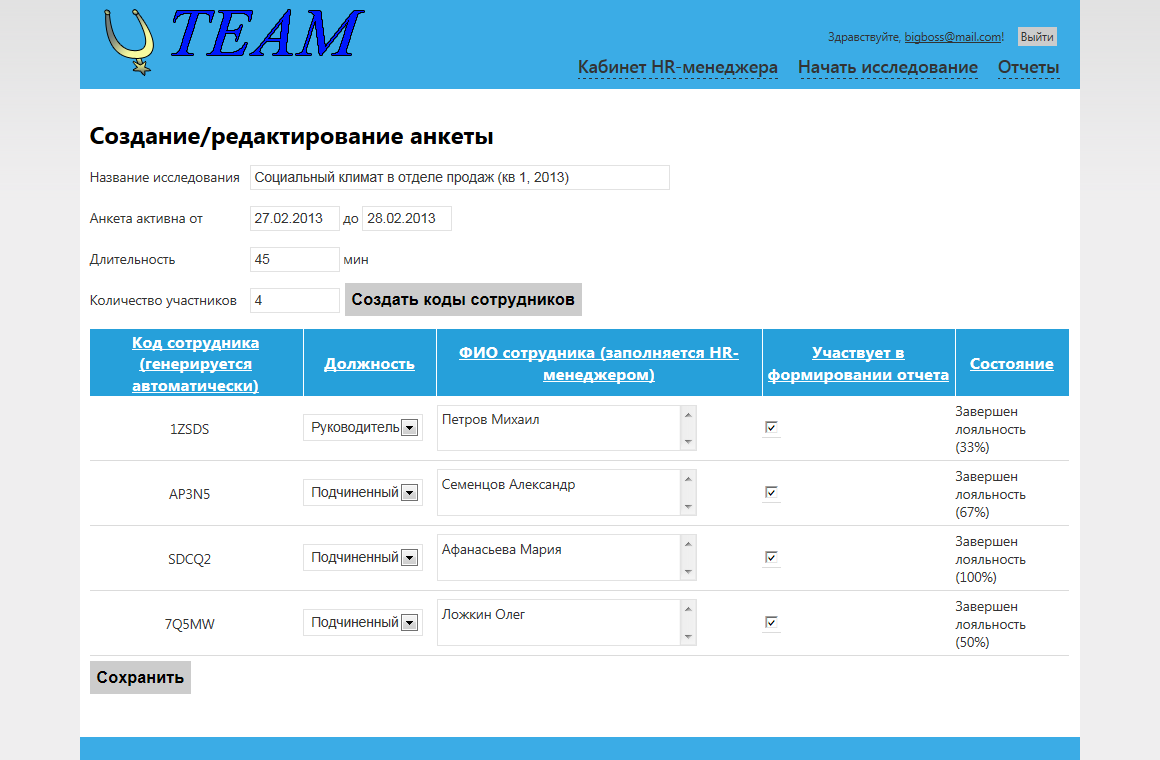
Task: Select the Количество участников value field
Action: tap(294, 299)
